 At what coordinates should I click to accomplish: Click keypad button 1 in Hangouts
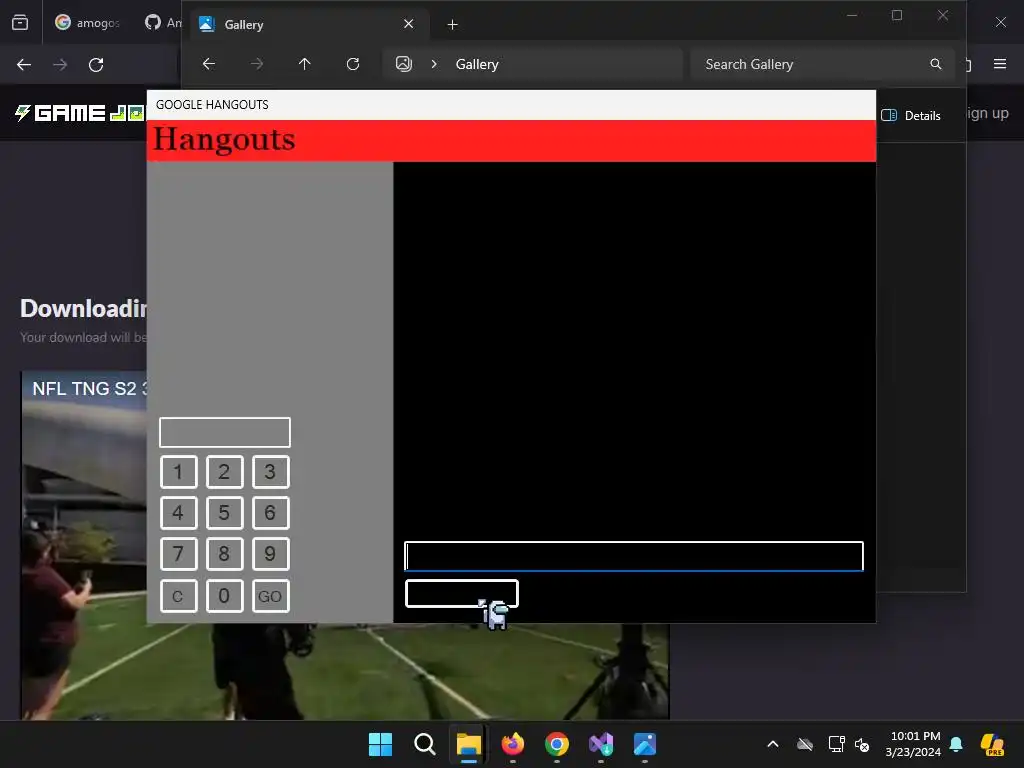(x=178, y=472)
